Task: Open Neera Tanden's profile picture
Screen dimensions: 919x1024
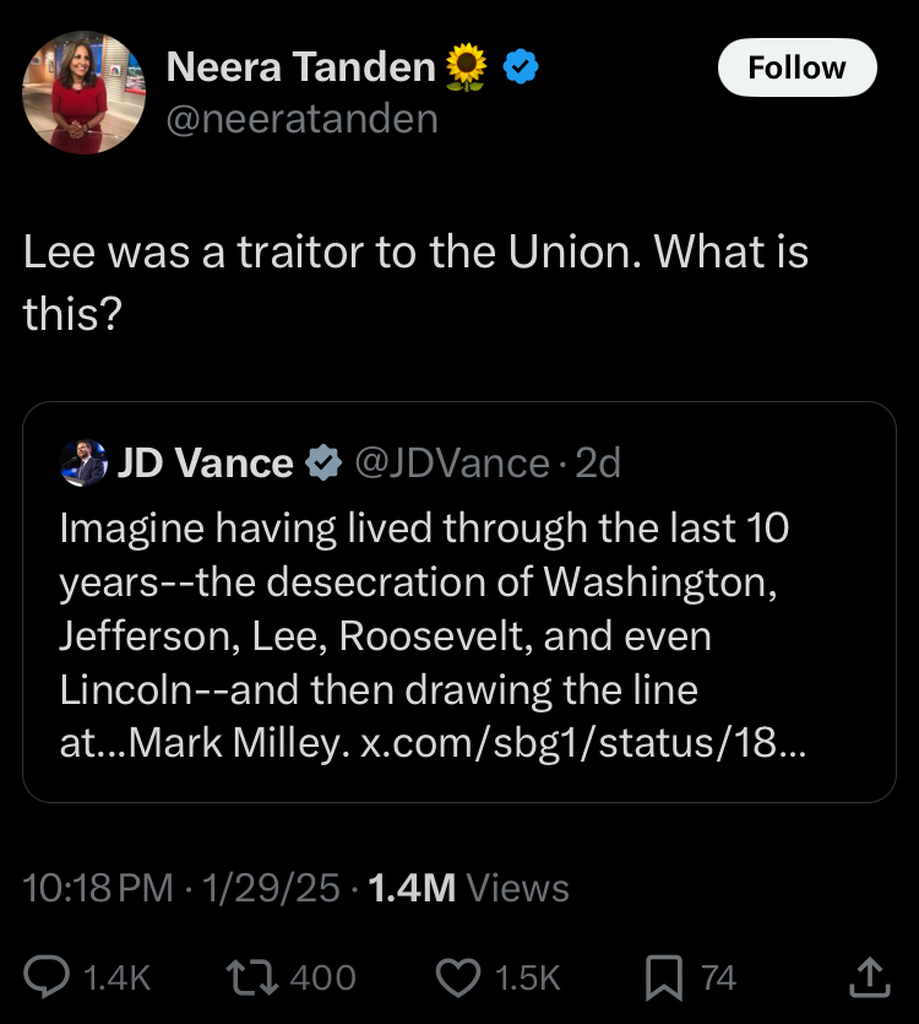Action: [84, 93]
